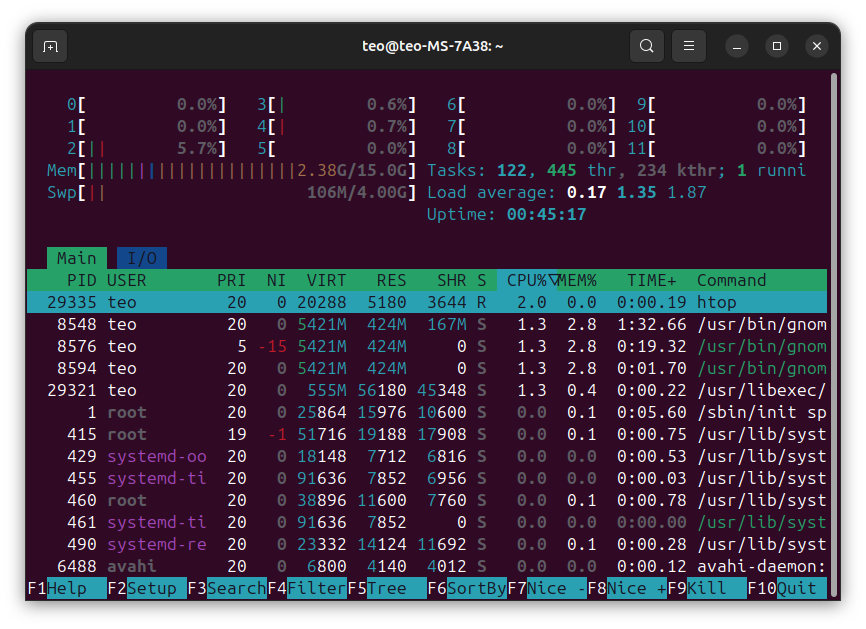Viewport: 866px width, 629px height.
Task: Sort by the USER column header
Action: click(x=127, y=281)
